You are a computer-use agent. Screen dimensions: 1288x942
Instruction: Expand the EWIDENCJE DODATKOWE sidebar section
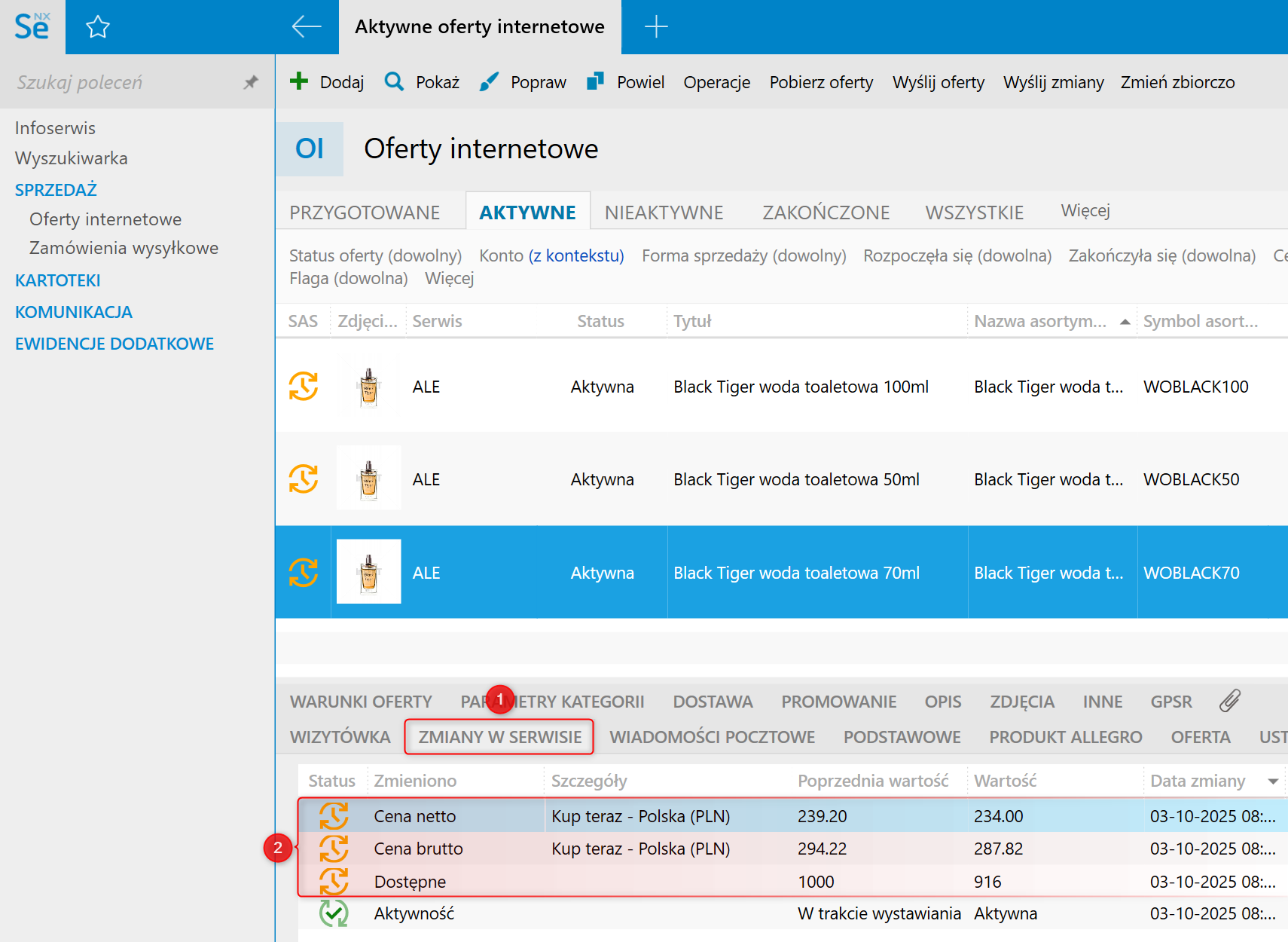pos(114,344)
